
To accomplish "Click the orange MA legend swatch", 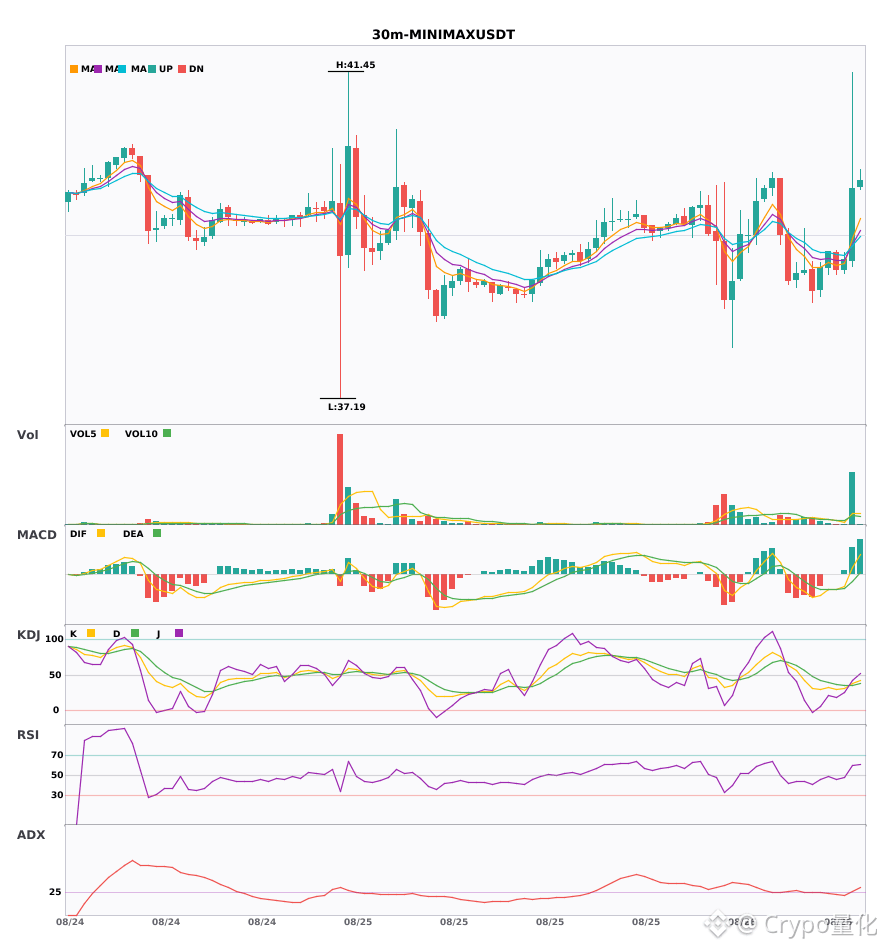I will (x=74, y=69).
